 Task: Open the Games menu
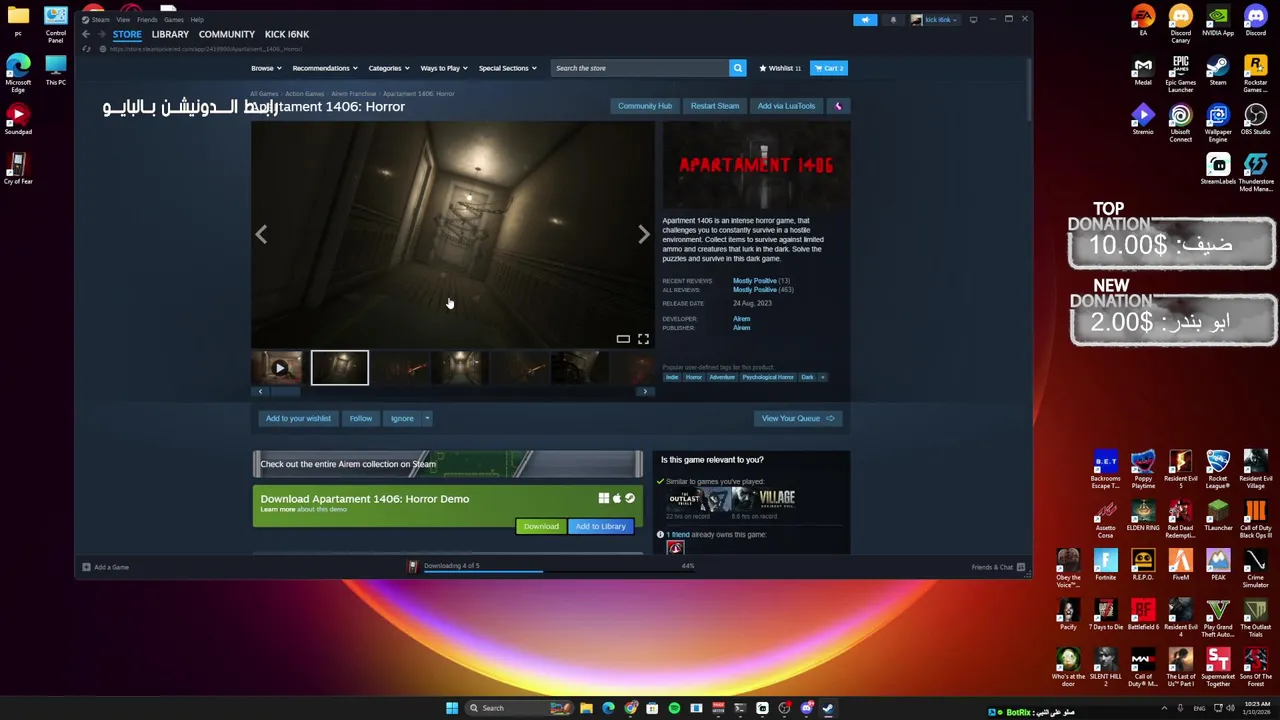(173, 19)
